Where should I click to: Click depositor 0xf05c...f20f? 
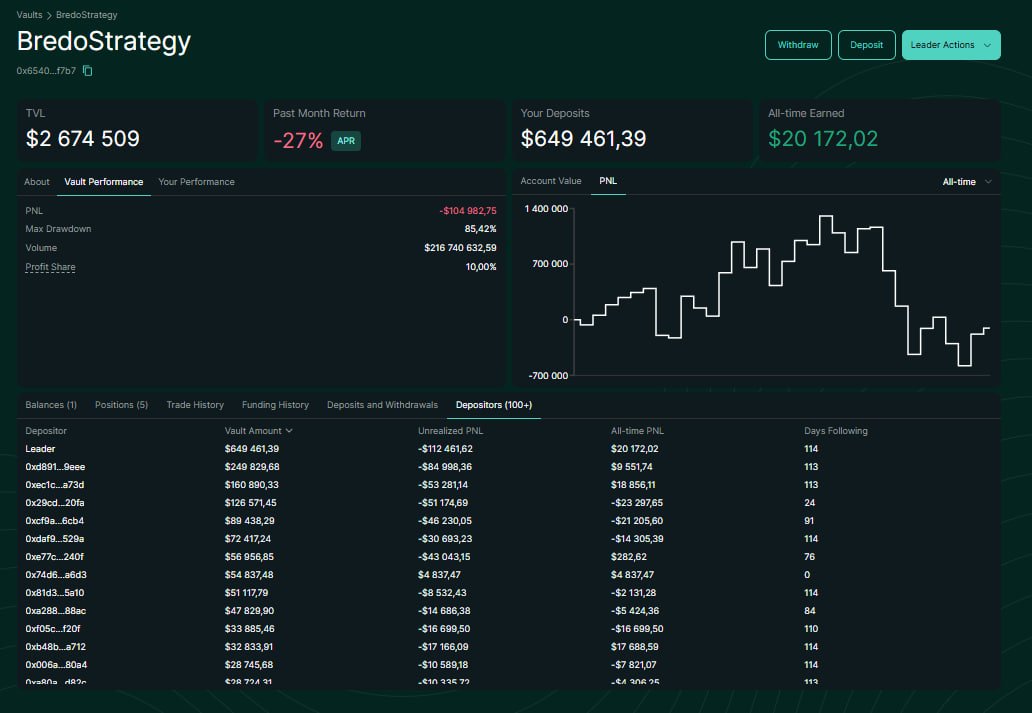[53, 629]
